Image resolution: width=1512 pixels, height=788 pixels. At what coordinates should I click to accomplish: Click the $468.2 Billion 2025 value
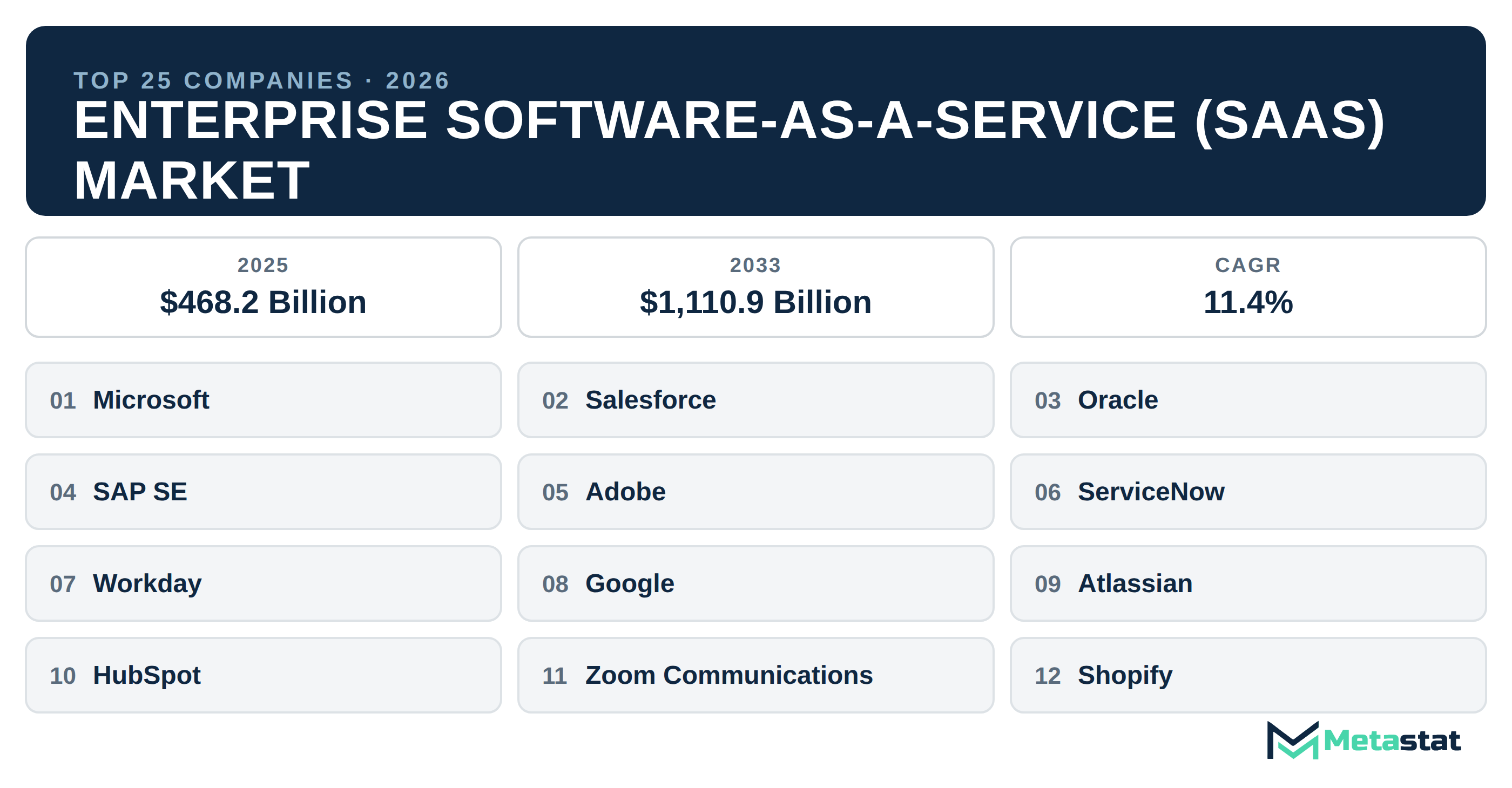click(x=263, y=302)
